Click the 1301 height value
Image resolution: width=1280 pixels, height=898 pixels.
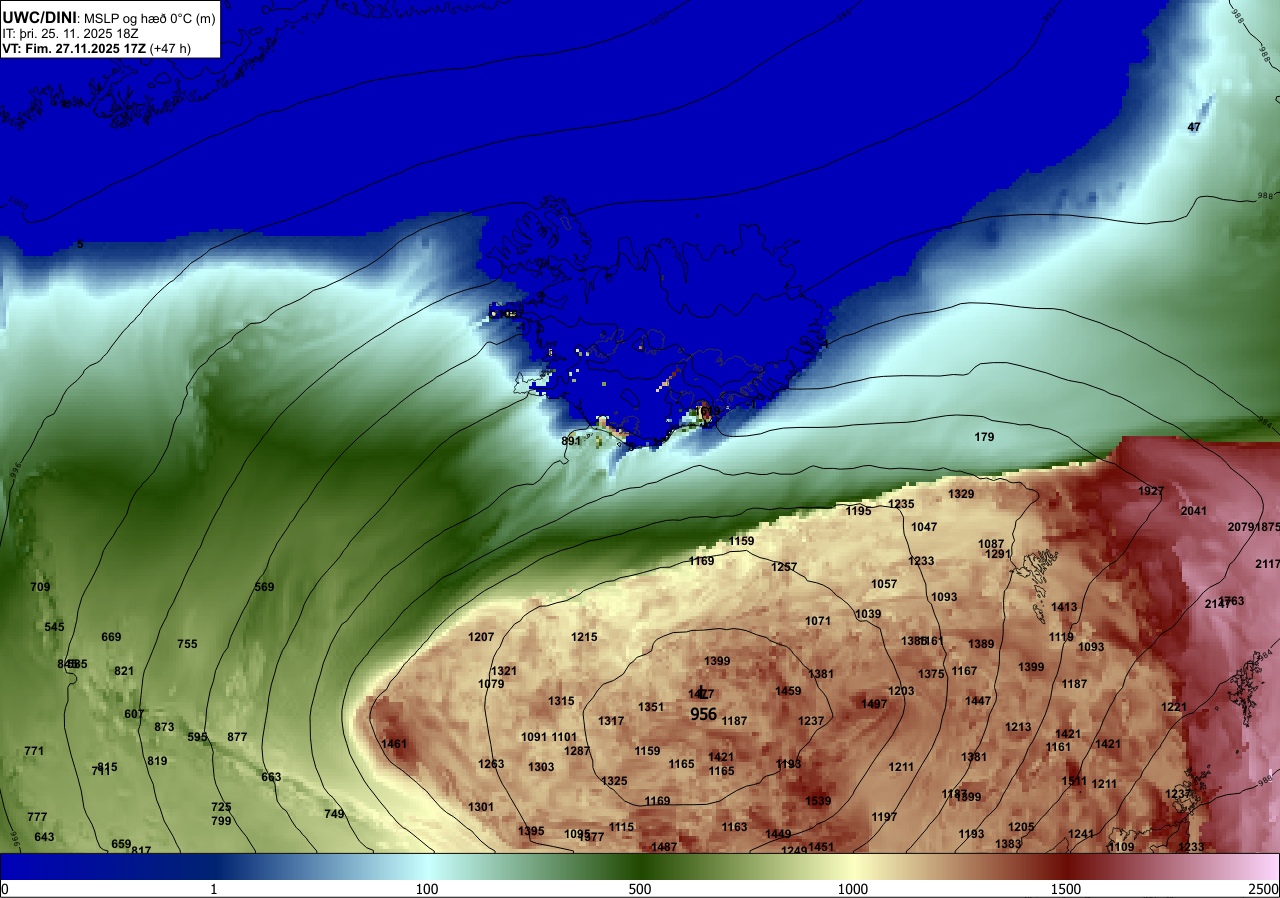tap(481, 807)
